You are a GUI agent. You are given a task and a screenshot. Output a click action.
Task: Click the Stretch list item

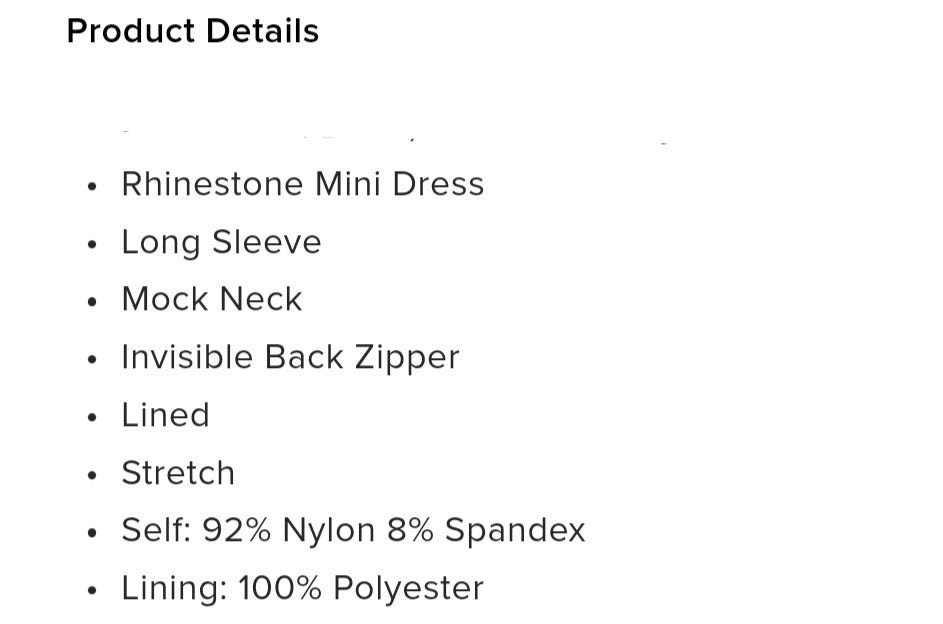pos(178,473)
